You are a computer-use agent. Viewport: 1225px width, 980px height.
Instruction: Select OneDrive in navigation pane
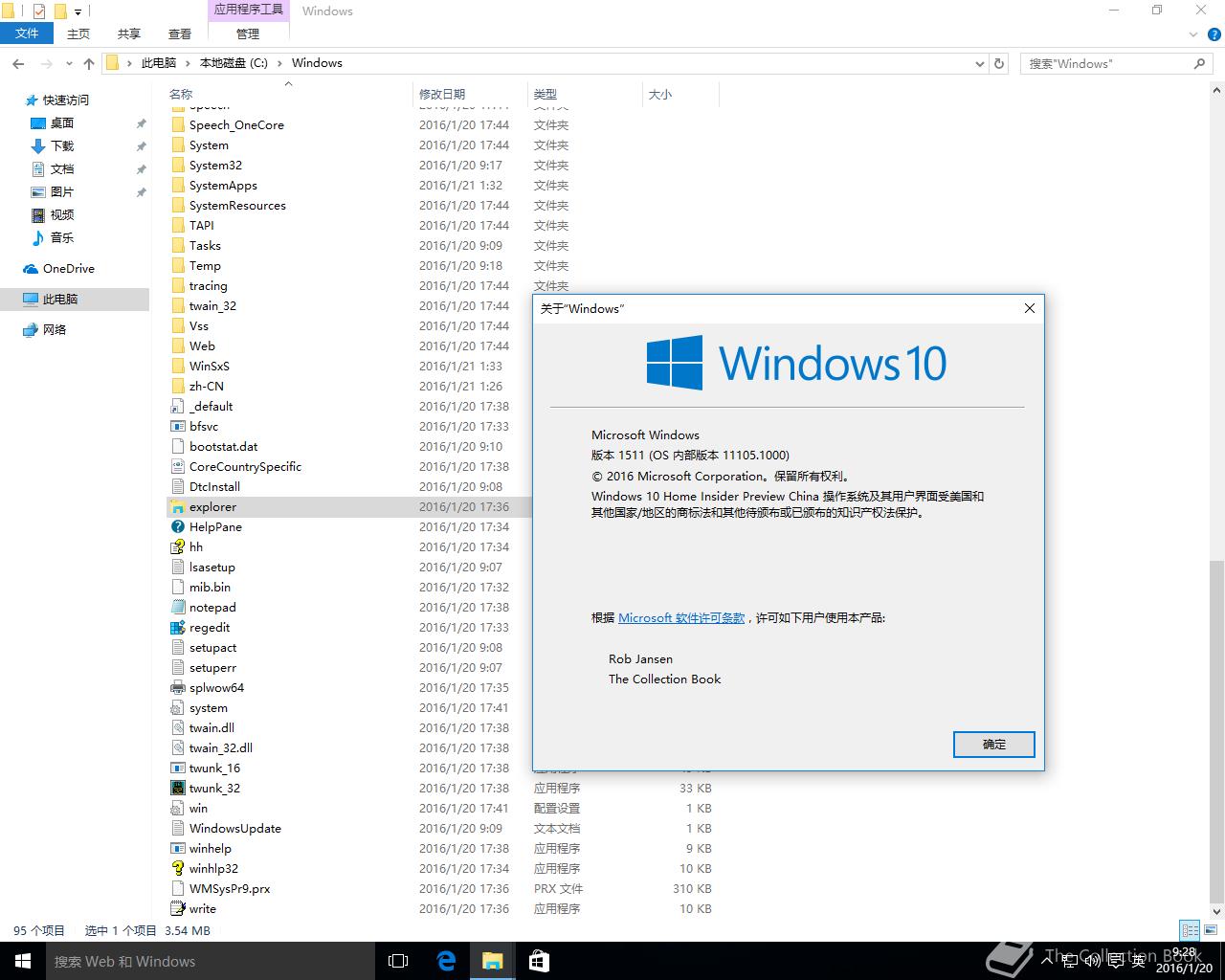[68, 269]
